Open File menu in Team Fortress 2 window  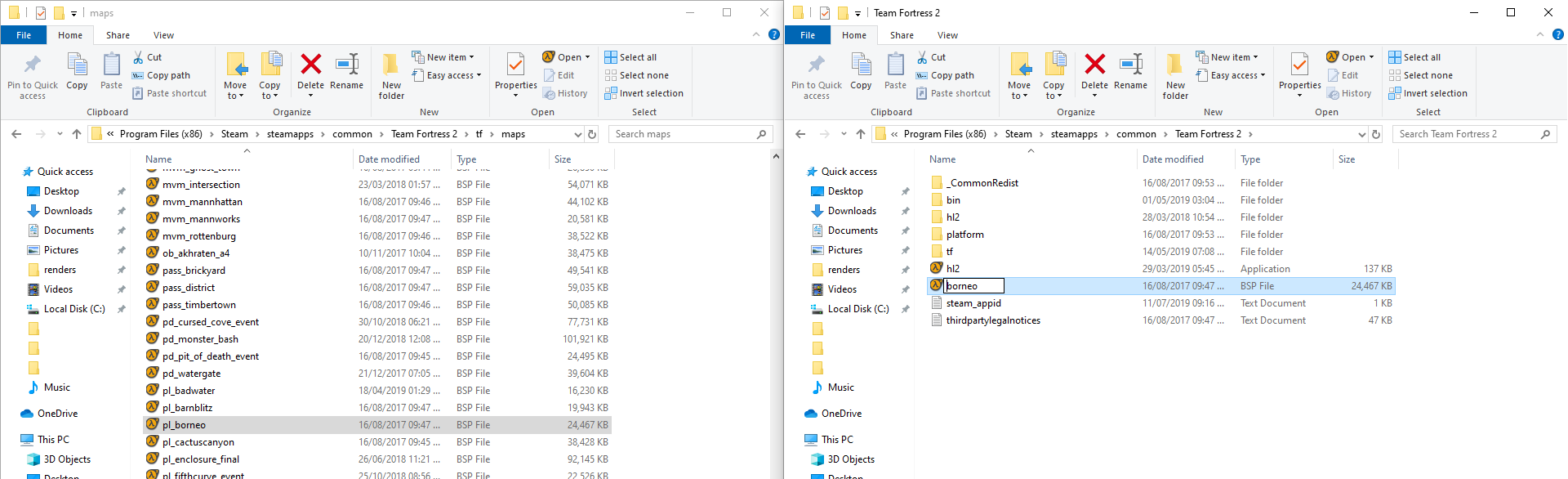click(x=808, y=35)
